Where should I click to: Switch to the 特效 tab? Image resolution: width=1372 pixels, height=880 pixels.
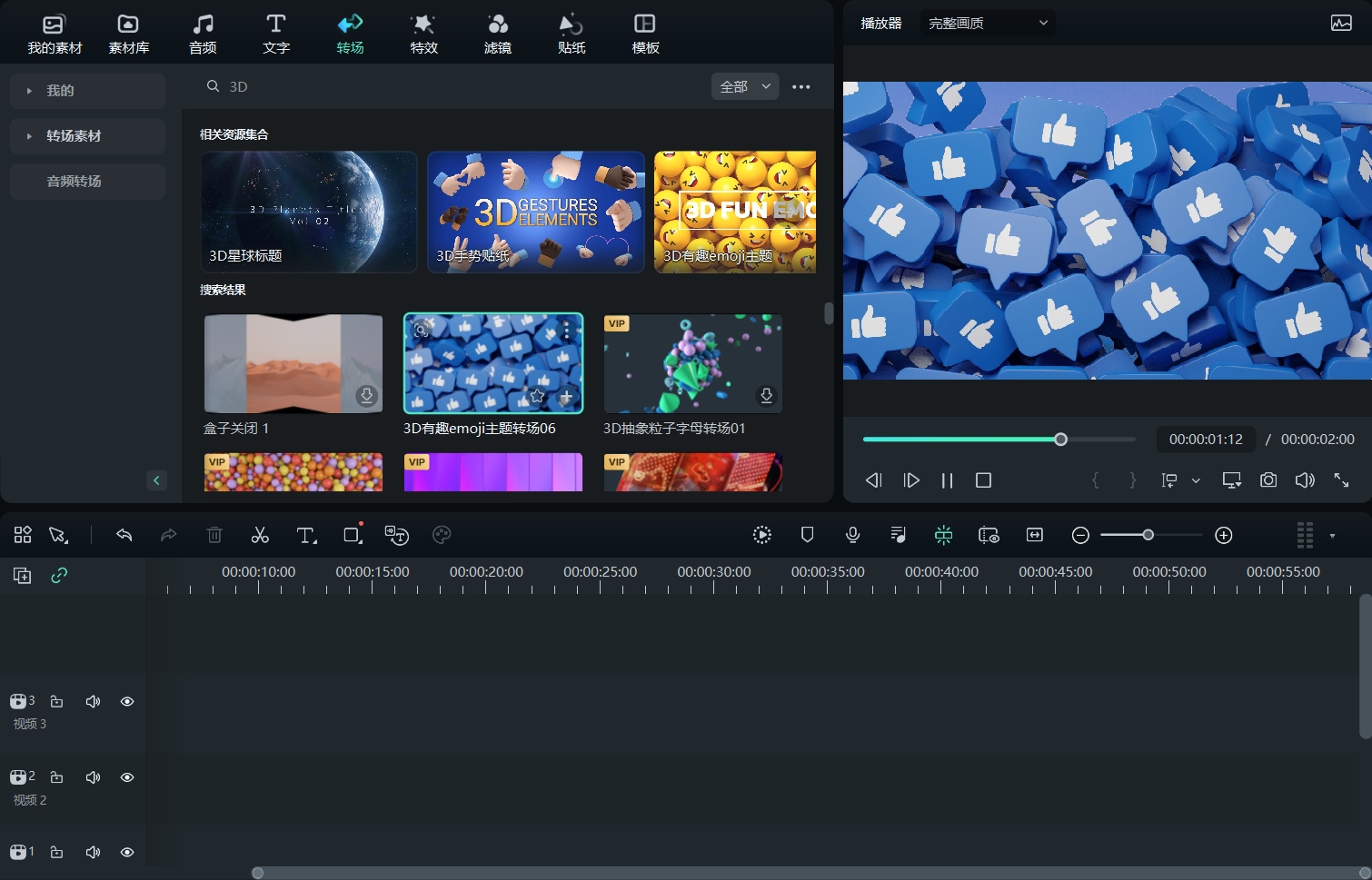pyautogui.click(x=423, y=34)
